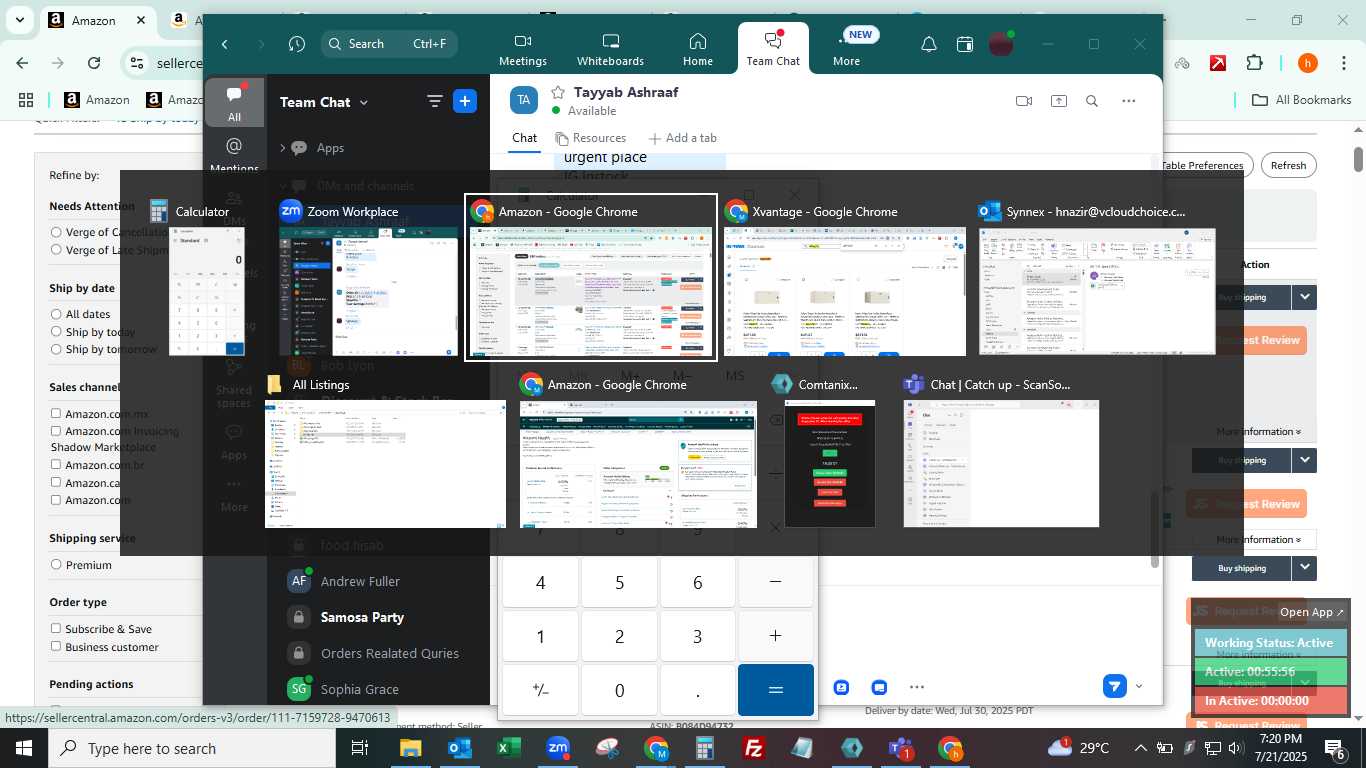1366x768 pixels.
Task: Open Chrome extensions puzzle icon
Action: coord(1254,63)
